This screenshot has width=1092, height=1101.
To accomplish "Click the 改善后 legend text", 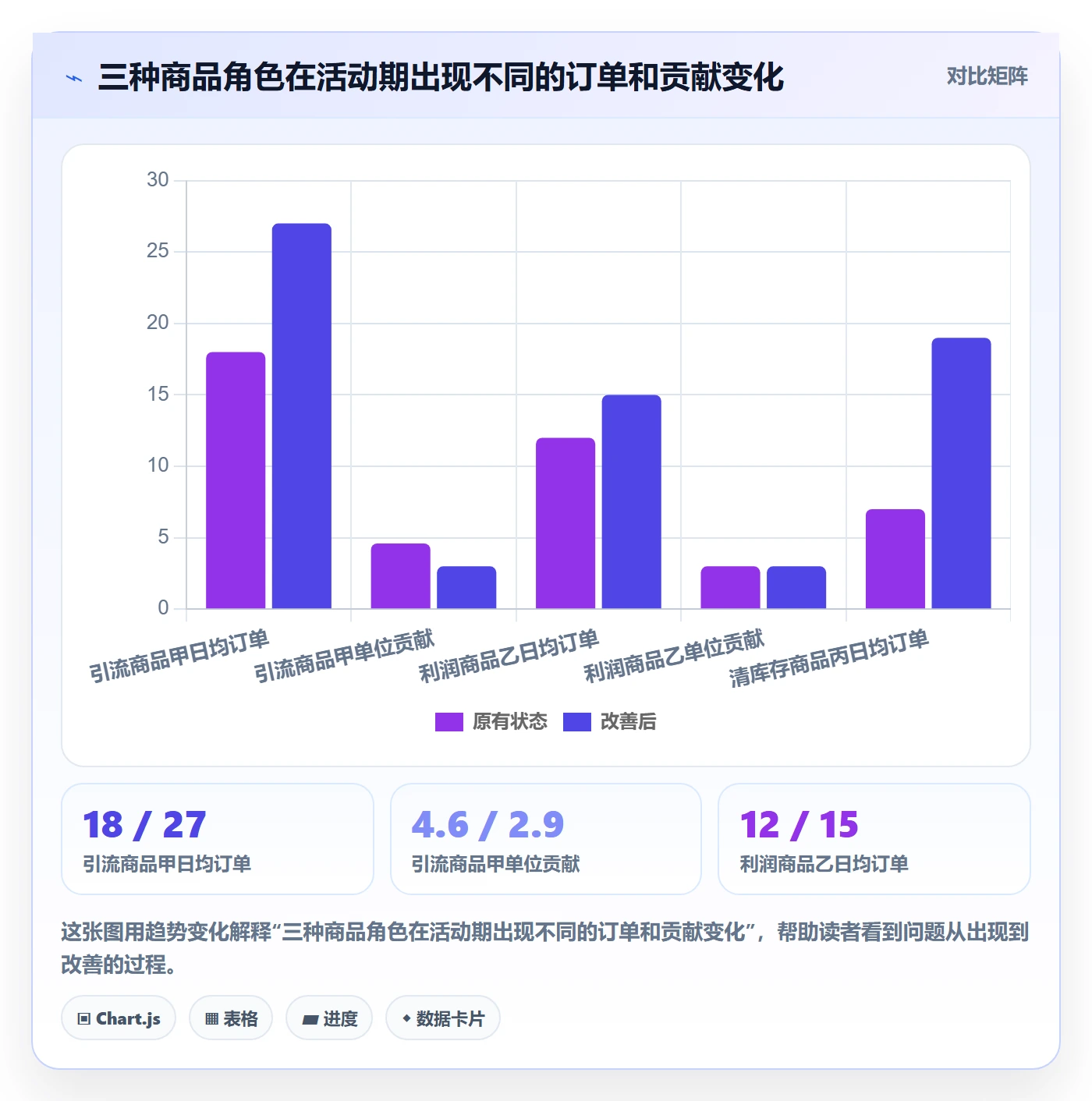I will click(629, 722).
